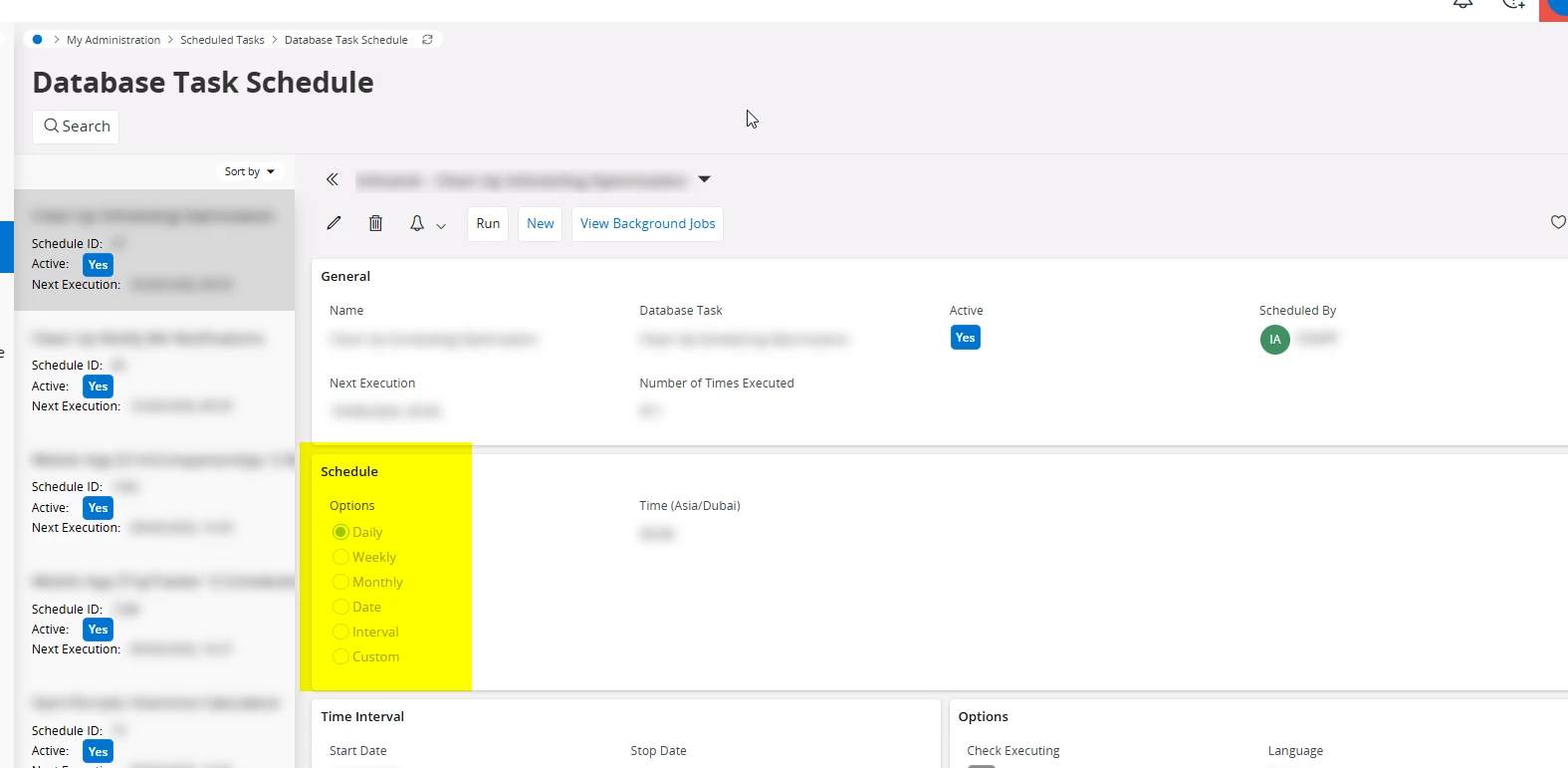Click the Time (Asia/Dubai) value
1568x768 pixels.
(x=657, y=535)
